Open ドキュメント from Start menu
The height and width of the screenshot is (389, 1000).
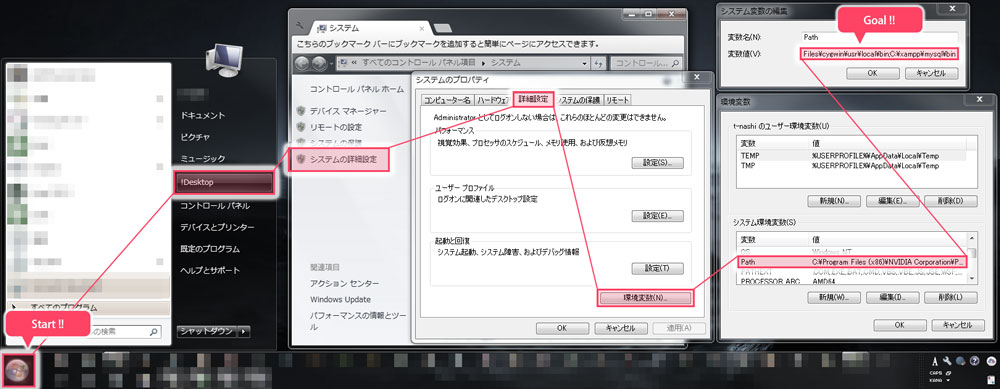203,116
